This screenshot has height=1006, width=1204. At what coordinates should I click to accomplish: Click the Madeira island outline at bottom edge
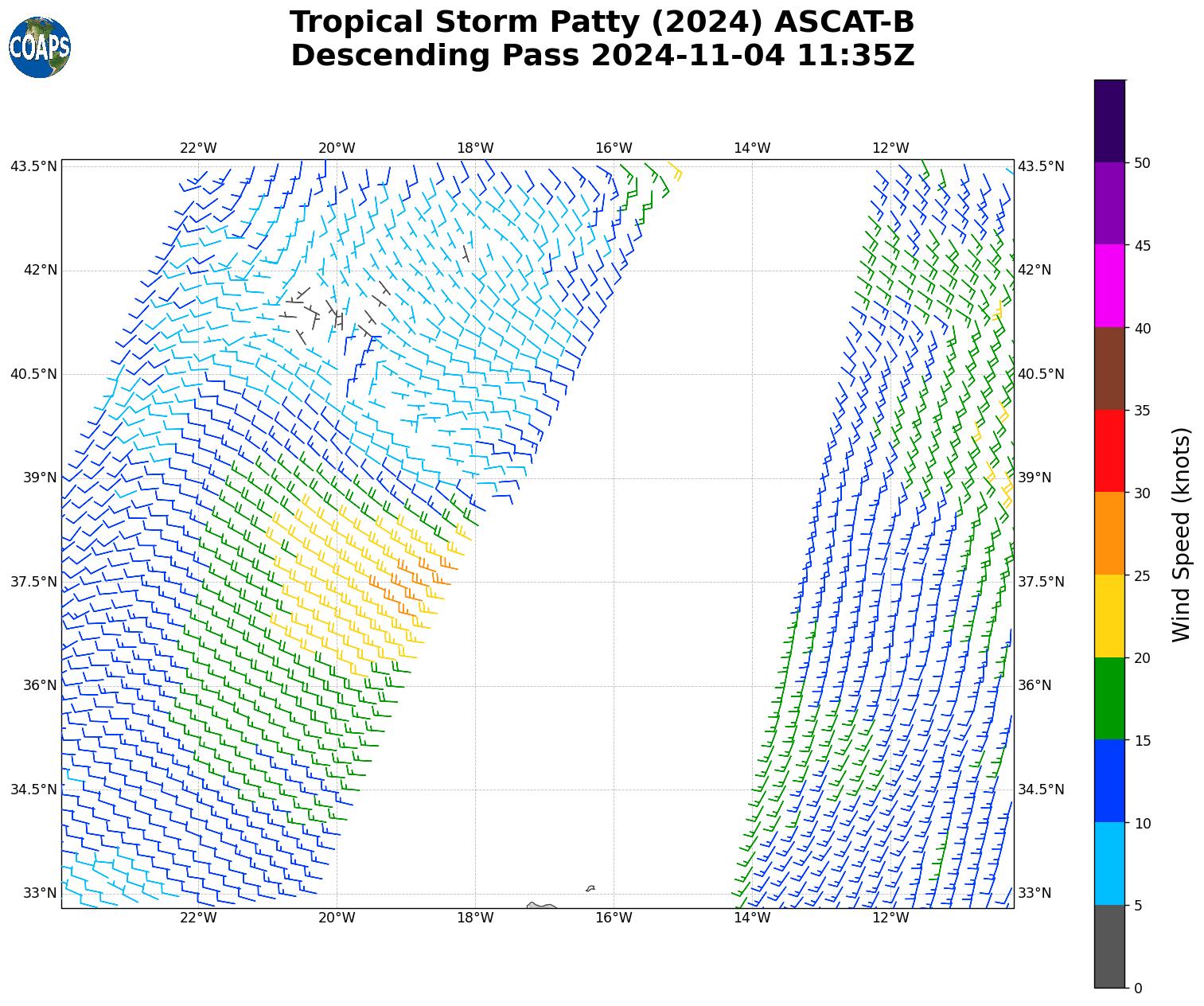[x=542, y=905]
